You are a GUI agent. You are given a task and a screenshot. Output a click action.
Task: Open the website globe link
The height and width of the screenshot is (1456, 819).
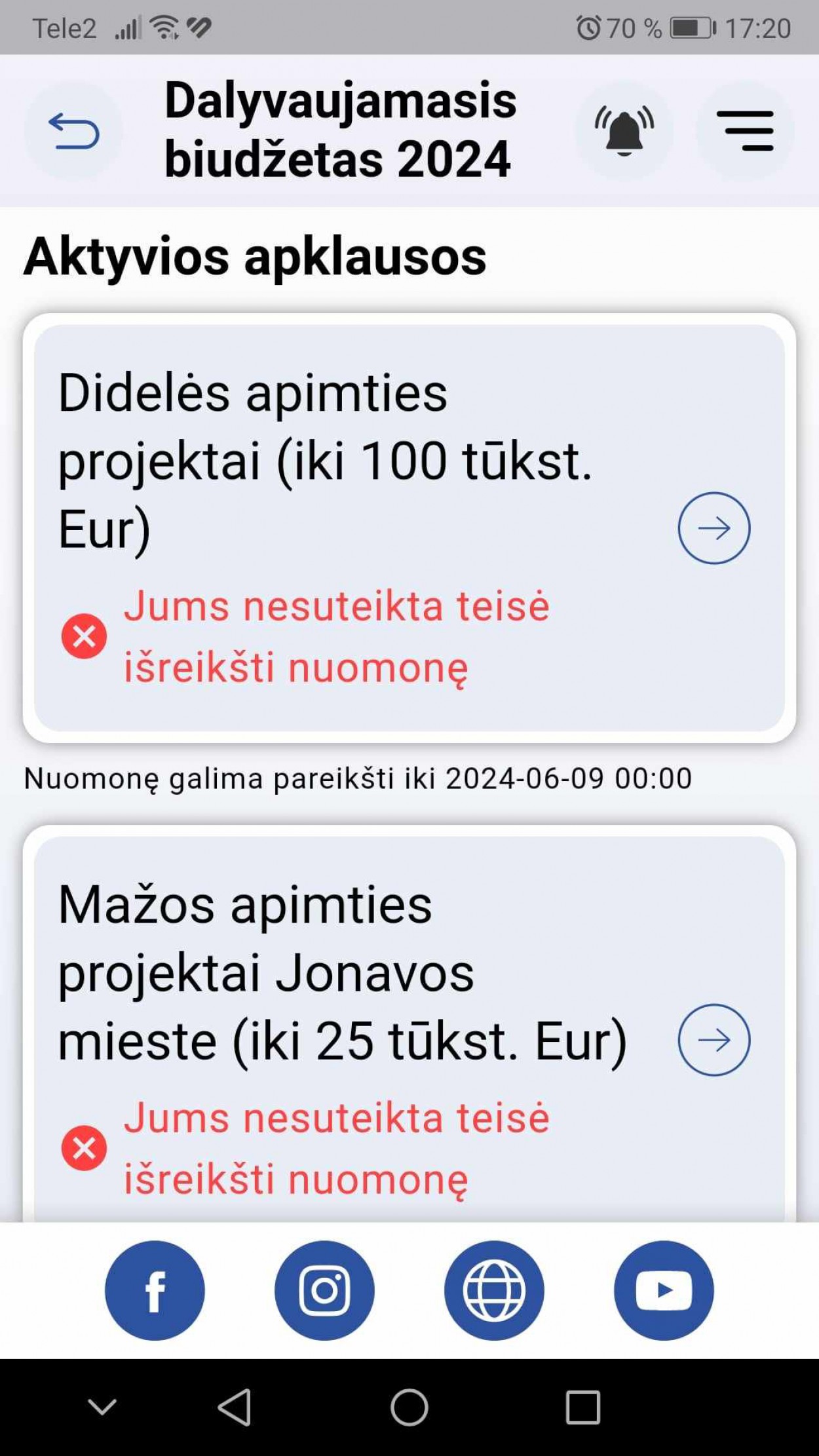[x=494, y=1290]
